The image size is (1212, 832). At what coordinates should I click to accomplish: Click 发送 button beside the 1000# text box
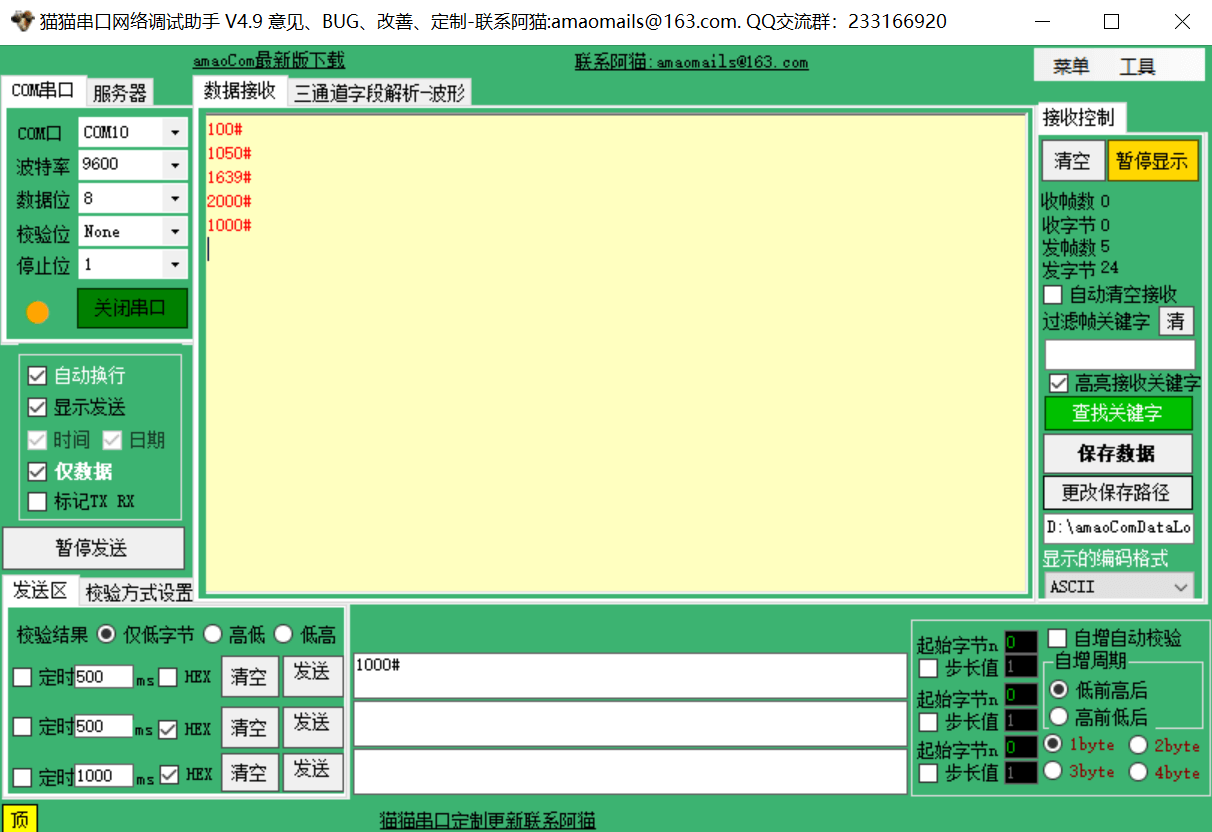click(313, 675)
